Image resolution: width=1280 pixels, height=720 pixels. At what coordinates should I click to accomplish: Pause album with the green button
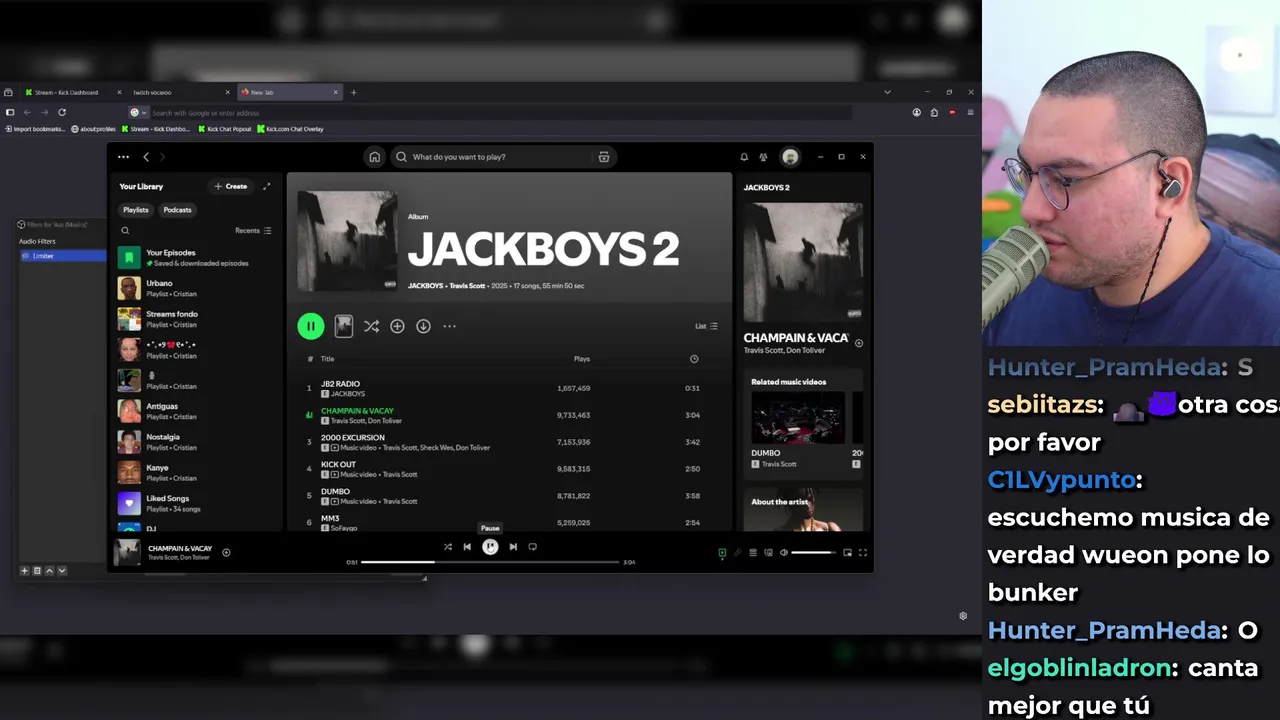point(311,326)
